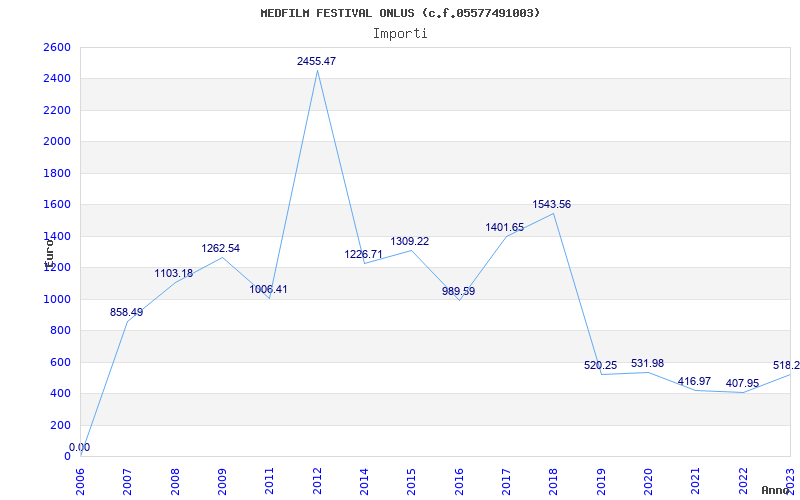
Task: Click x-axis year 2014
Action: point(364,481)
